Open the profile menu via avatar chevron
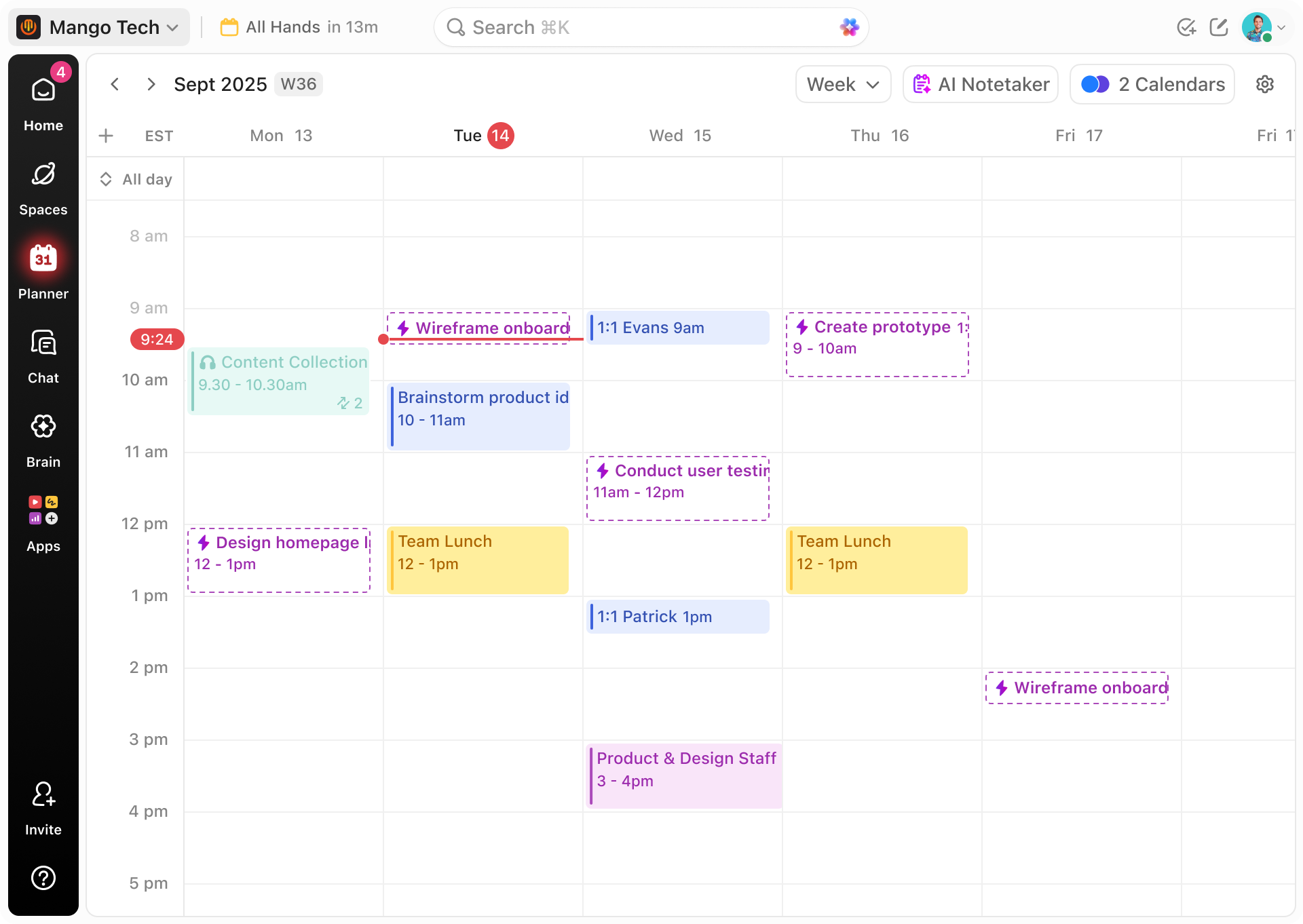Image resolution: width=1303 pixels, height=924 pixels. click(x=1282, y=27)
